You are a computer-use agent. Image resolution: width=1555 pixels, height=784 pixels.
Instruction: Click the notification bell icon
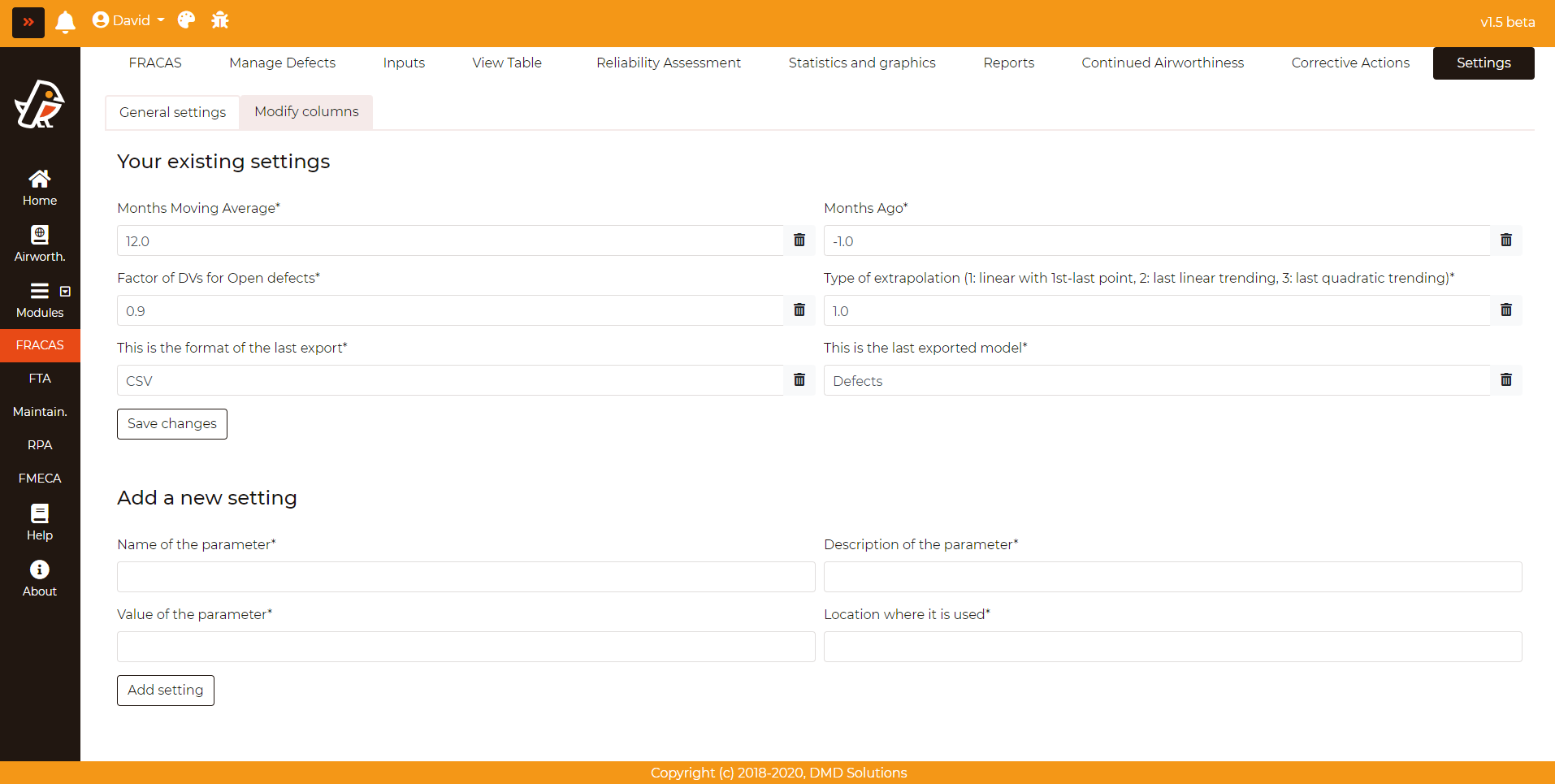[x=65, y=22]
